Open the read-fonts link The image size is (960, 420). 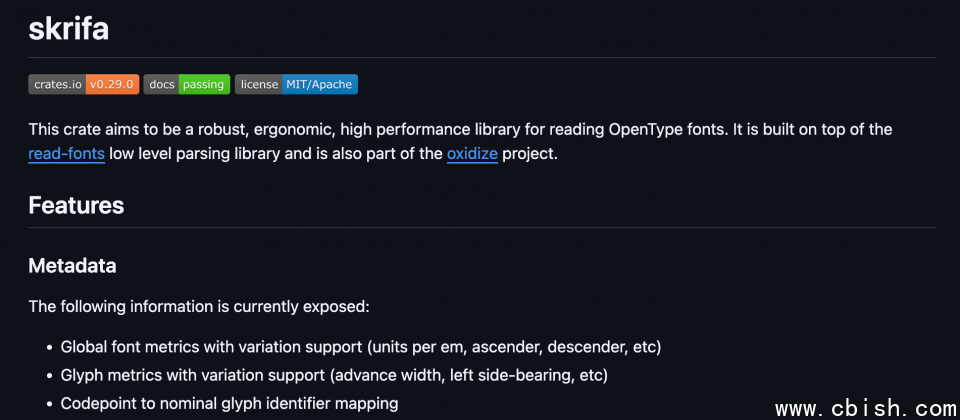[66, 155]
